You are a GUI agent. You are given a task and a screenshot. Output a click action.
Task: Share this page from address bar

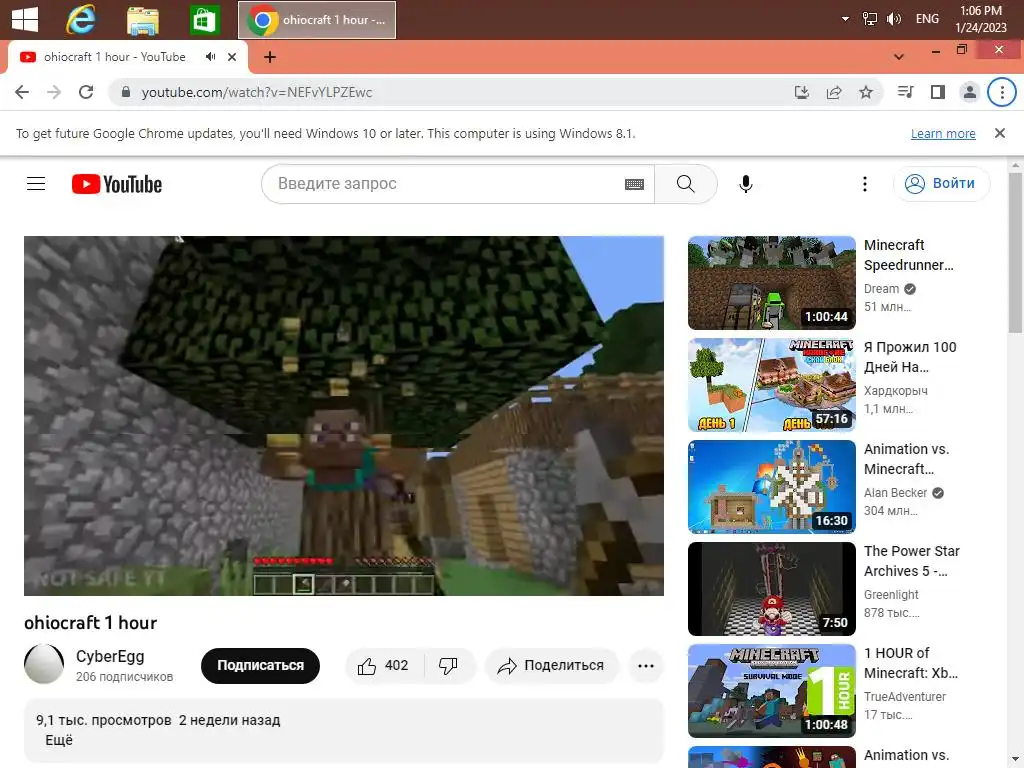(x=834, y=92)
